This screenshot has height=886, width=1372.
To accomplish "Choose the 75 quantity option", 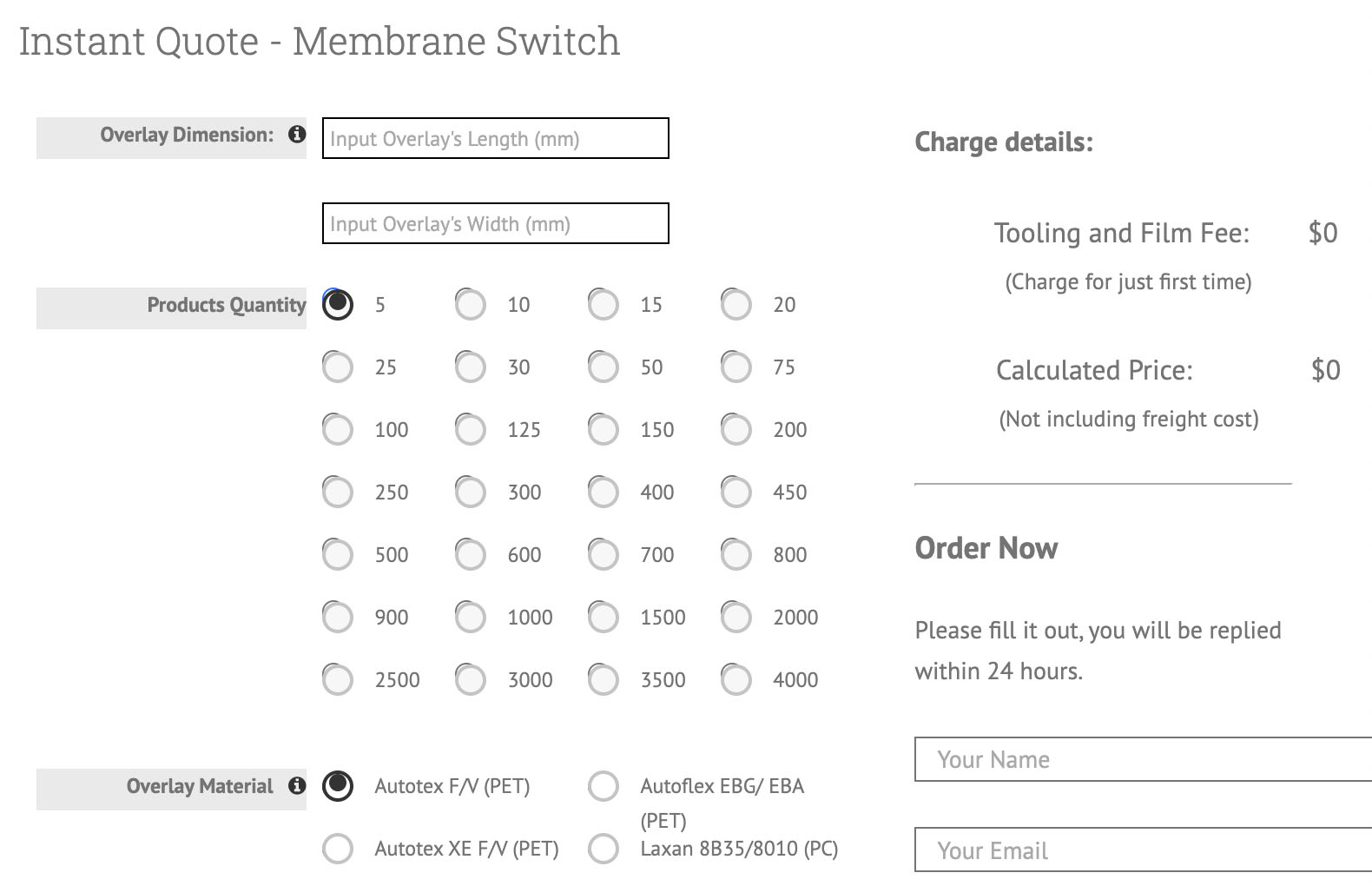I will point(736,367).
